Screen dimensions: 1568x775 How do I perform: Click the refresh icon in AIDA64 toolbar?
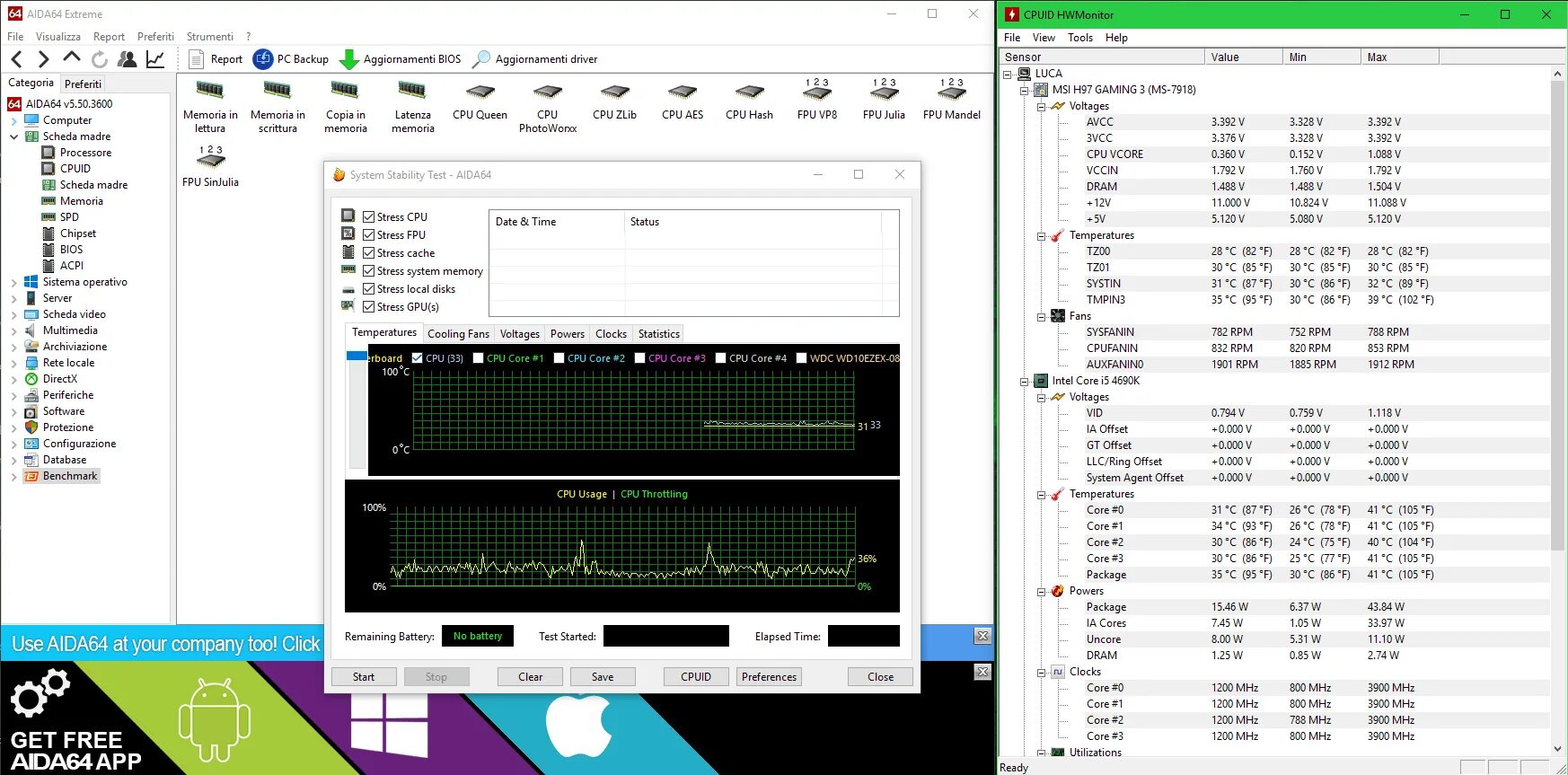tap(99, 59)
